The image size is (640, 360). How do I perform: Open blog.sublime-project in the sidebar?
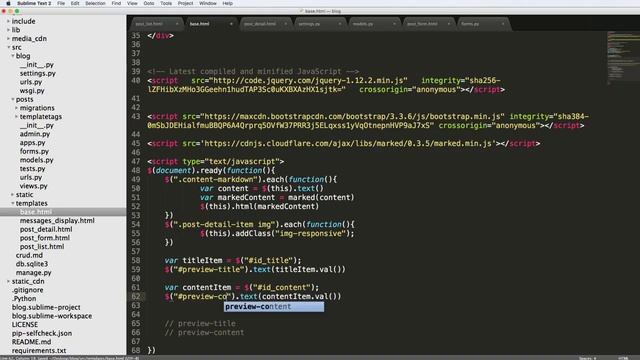click(46, 307)
